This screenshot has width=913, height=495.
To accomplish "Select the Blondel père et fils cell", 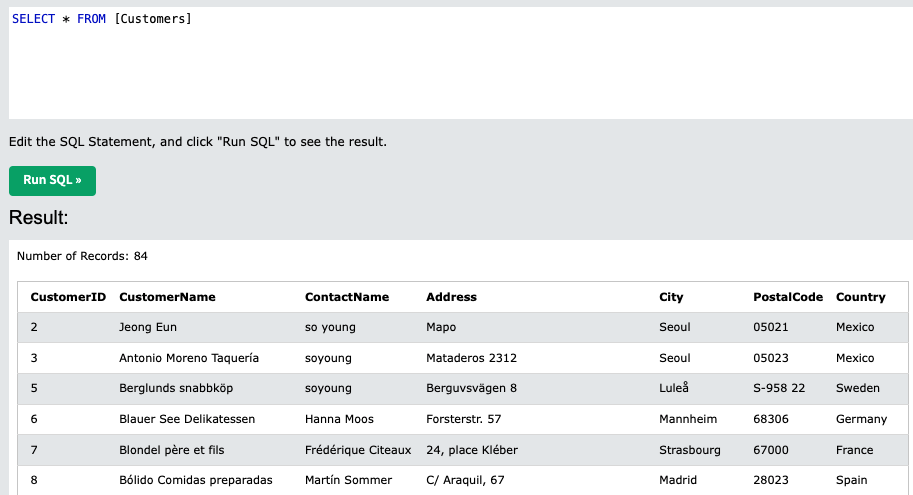I will click(172, 450).
